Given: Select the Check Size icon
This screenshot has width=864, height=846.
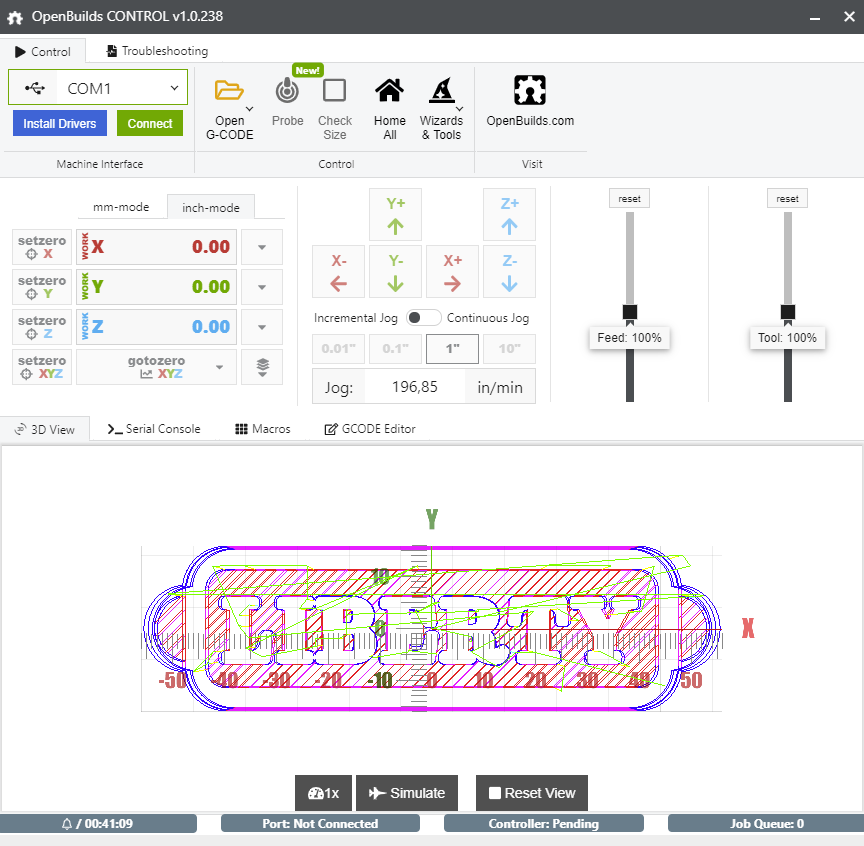Looking at the screenshot, I should [x=334, y=90].
